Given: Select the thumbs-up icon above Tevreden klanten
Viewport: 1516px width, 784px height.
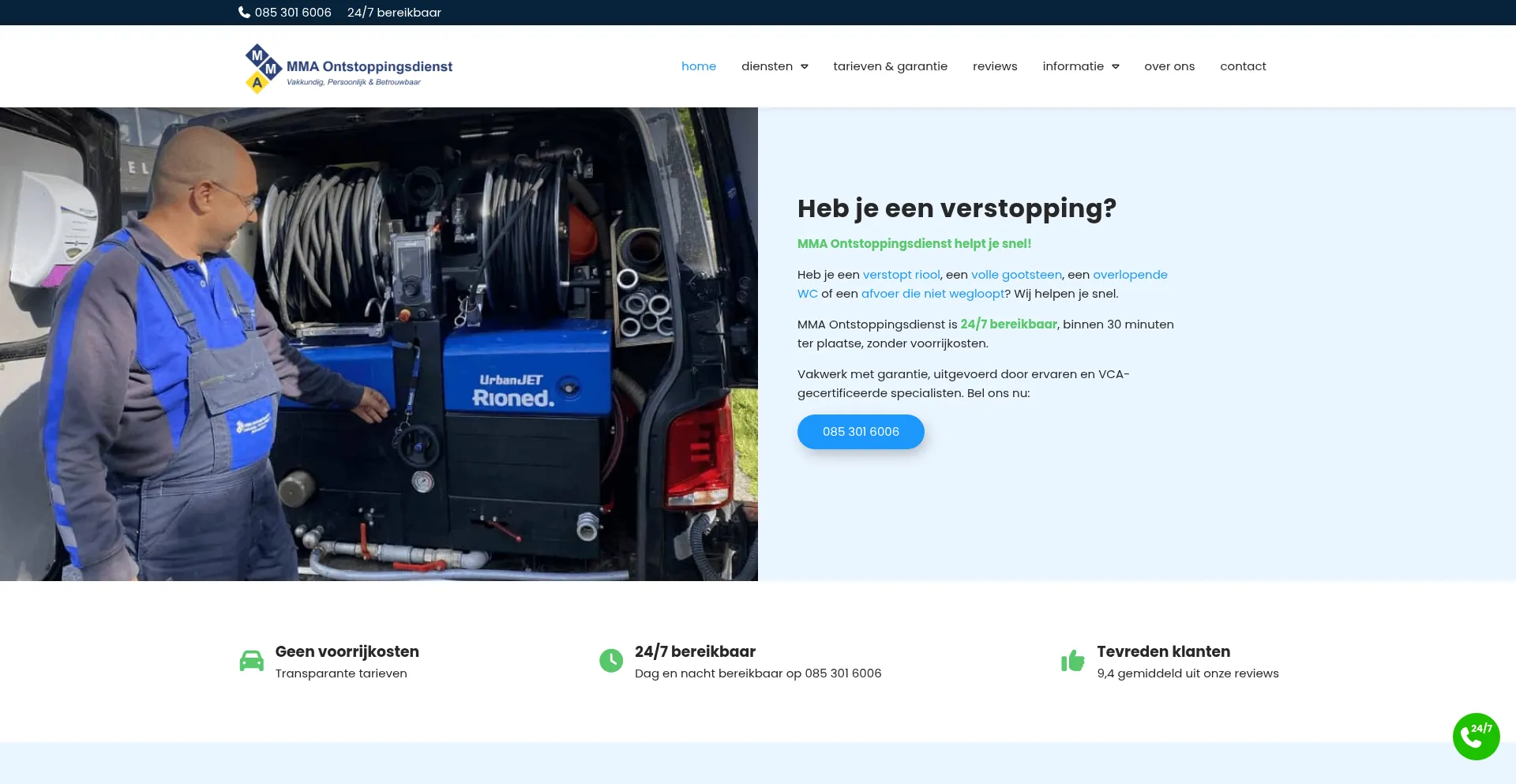Looking at the screenshot, I should point(1073,660).
